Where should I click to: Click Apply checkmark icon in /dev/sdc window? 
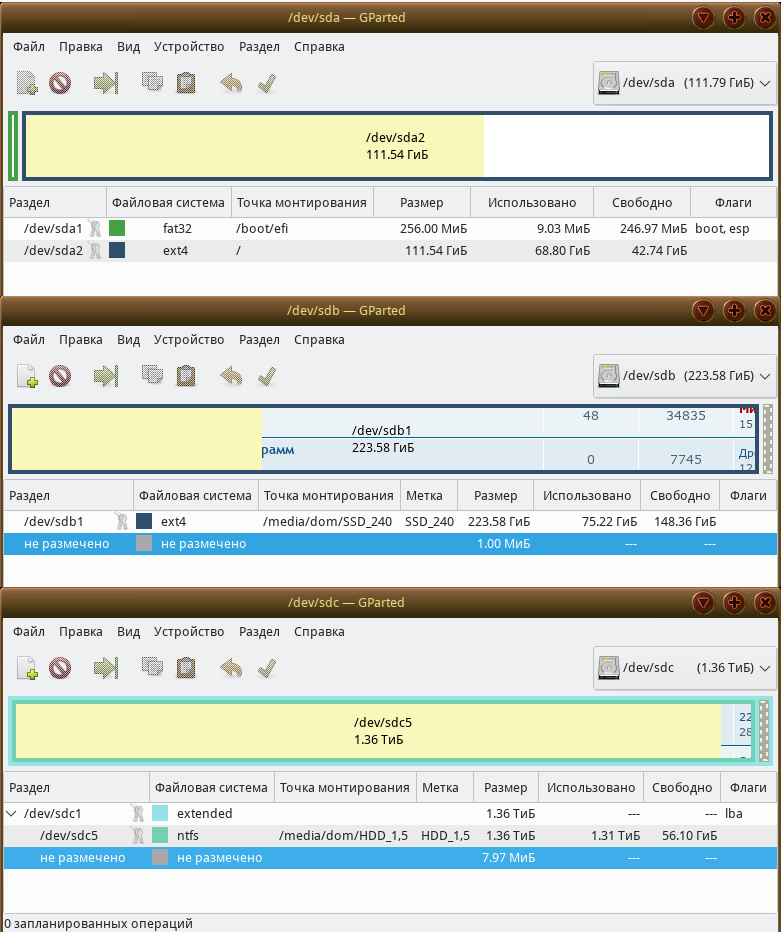267,669
